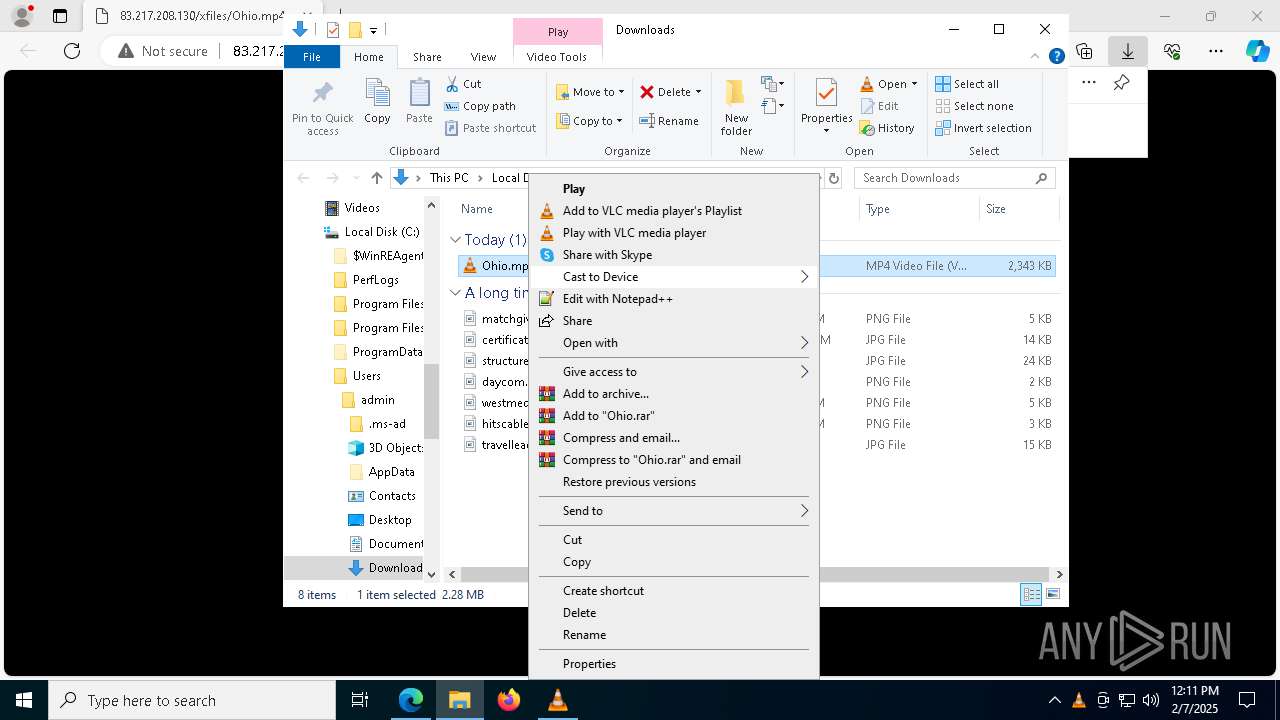The height and width of the screenshot is (720, 1280).
Task: Sort by the Type column header
Action: click(919, 209)
